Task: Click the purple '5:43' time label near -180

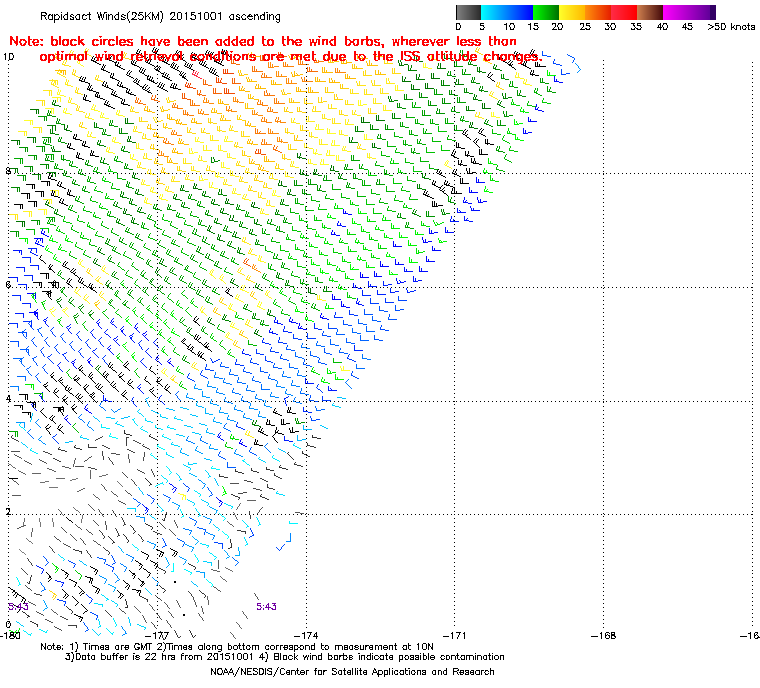Action: [x=18, y=607]
